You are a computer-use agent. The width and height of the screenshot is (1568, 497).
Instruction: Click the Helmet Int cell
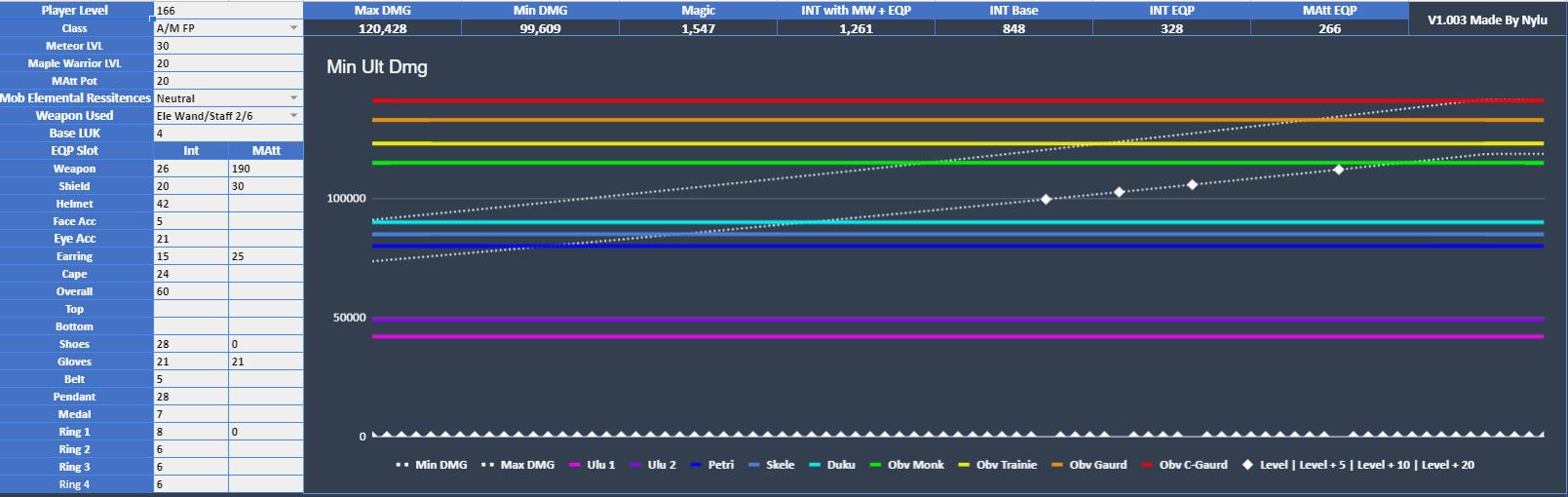[x=191, y=204]
